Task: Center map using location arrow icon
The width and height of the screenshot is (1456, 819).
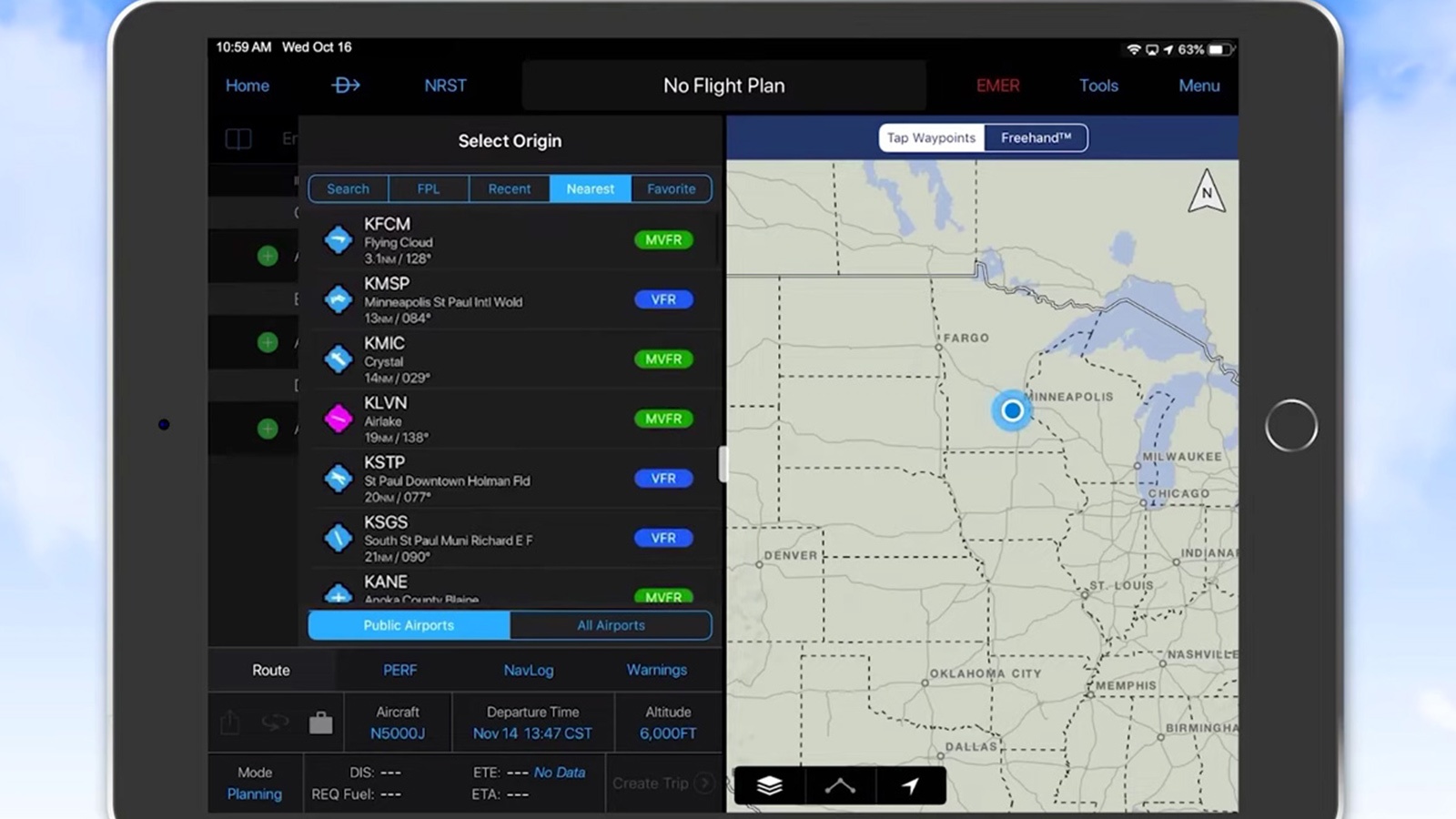Action: [x=910, y=785]
